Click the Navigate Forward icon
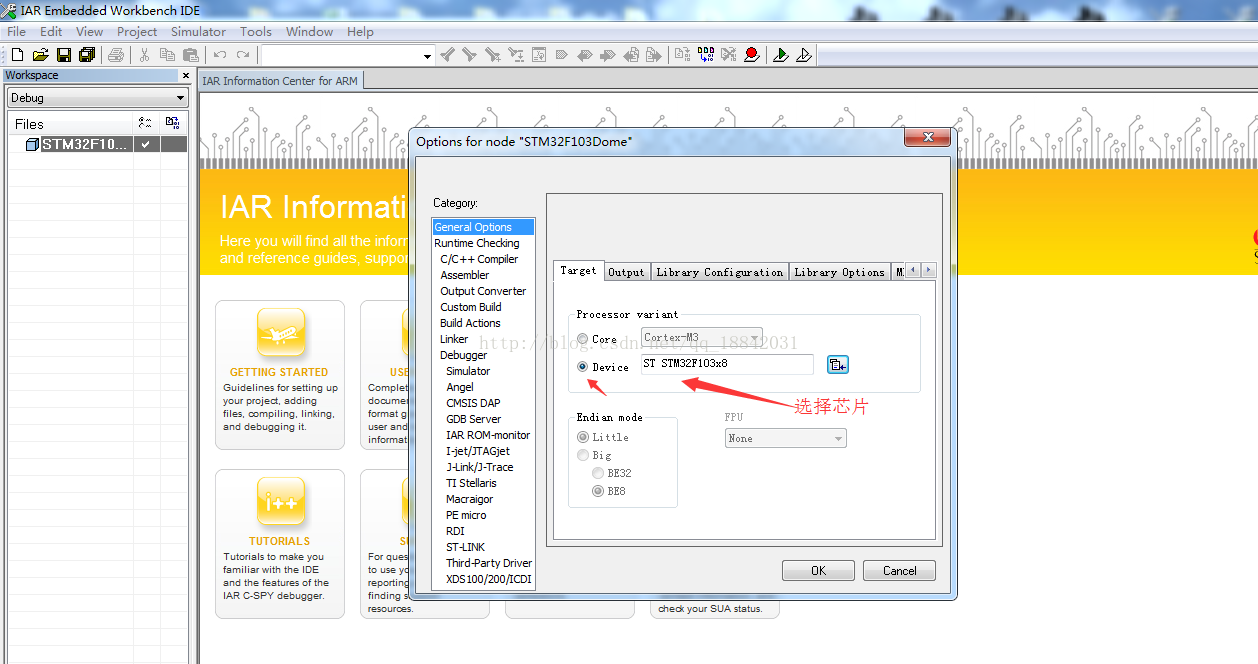Screen dimensions: 1258x664 pyautogui.click(x=653, y=55)
